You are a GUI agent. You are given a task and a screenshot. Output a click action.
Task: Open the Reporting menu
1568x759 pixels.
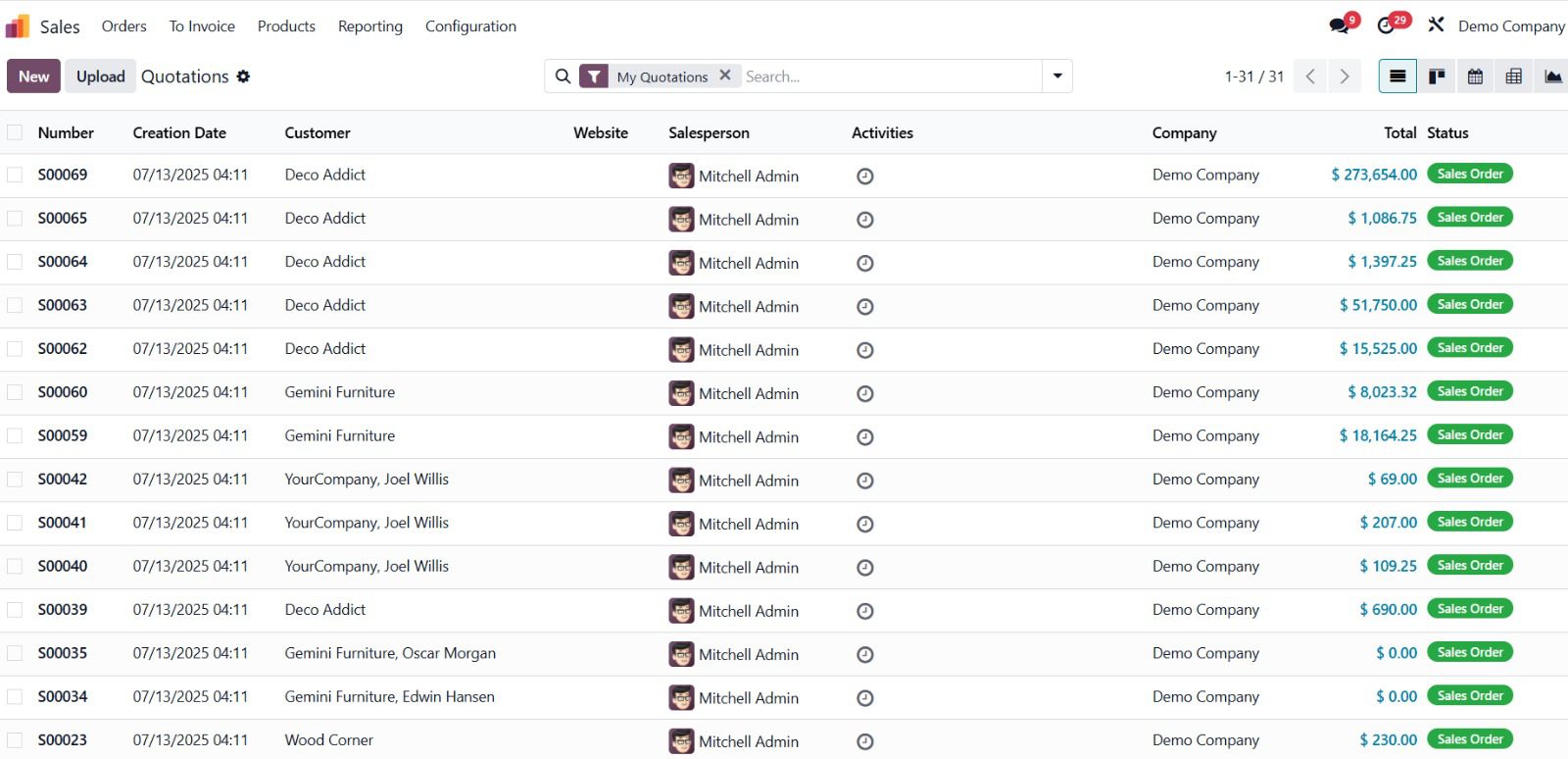[369, 26]
